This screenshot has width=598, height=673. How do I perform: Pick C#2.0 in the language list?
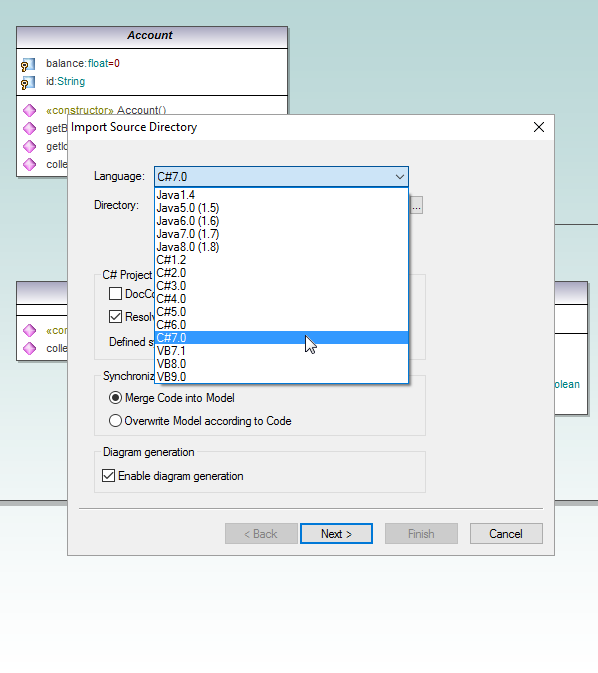click(281, 273)
